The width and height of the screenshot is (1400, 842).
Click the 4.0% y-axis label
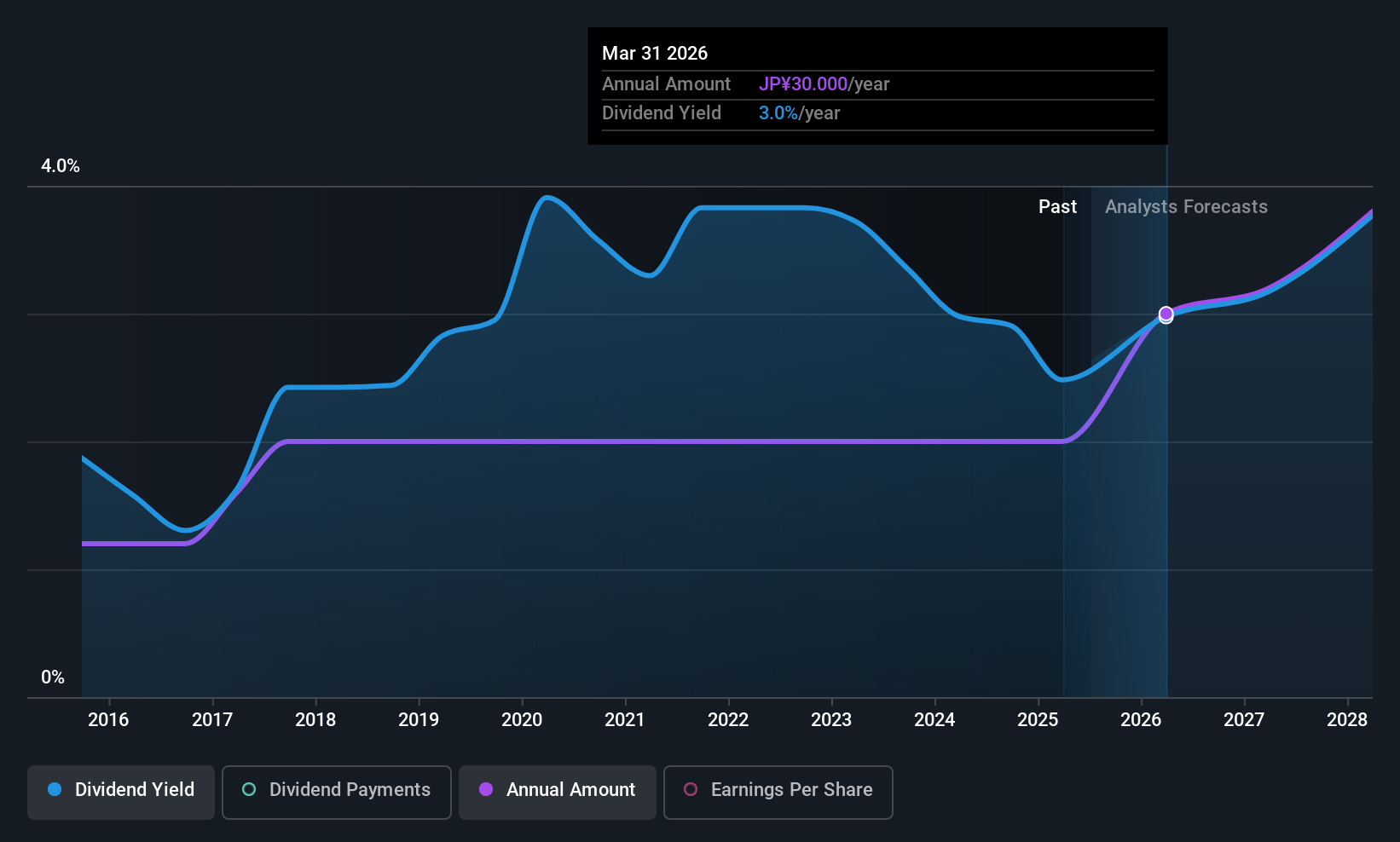[61, 166]
